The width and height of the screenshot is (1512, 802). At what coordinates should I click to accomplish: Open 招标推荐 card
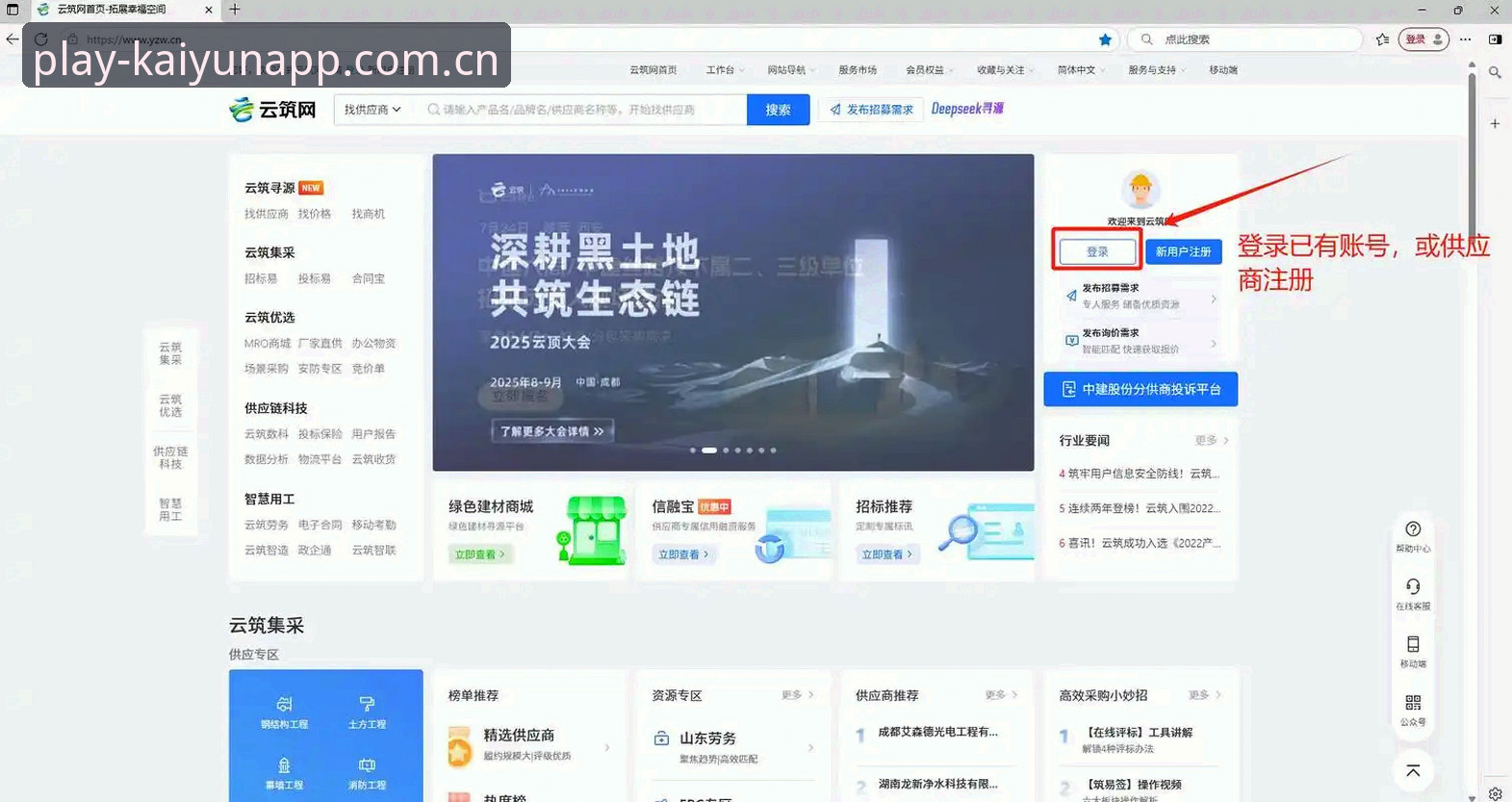point(937,530)
